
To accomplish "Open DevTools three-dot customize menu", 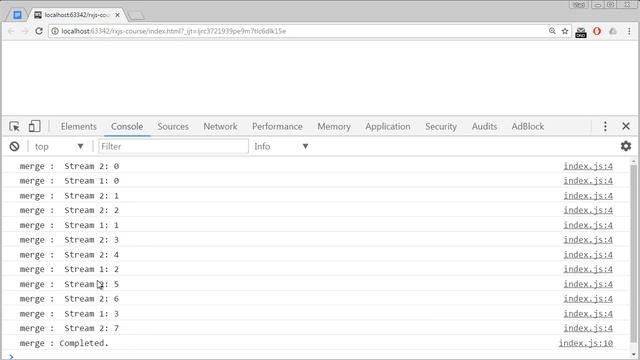I will click(x=605, y=127).
